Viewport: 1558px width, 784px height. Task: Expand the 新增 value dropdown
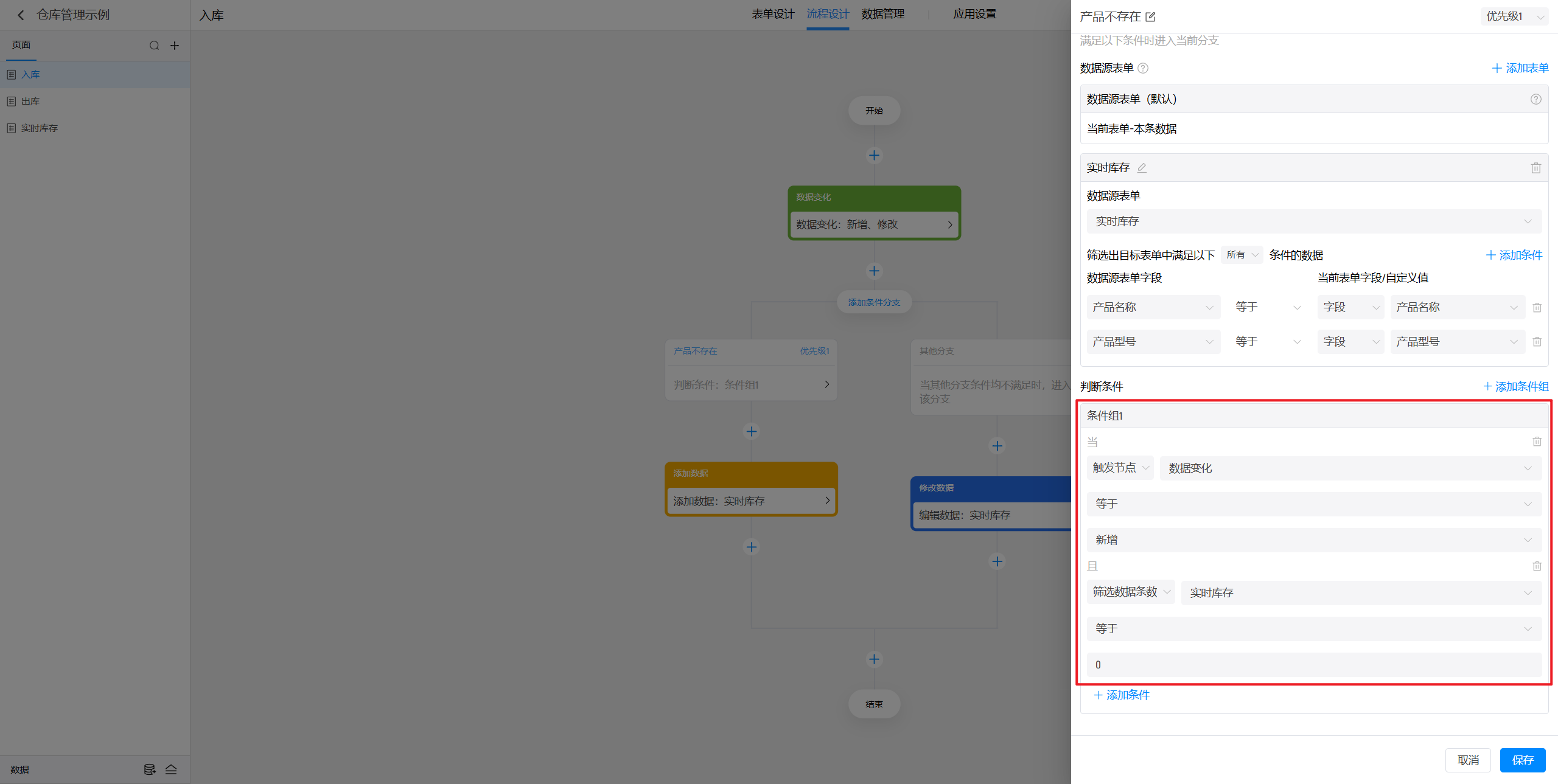[x=1313, y=540]
